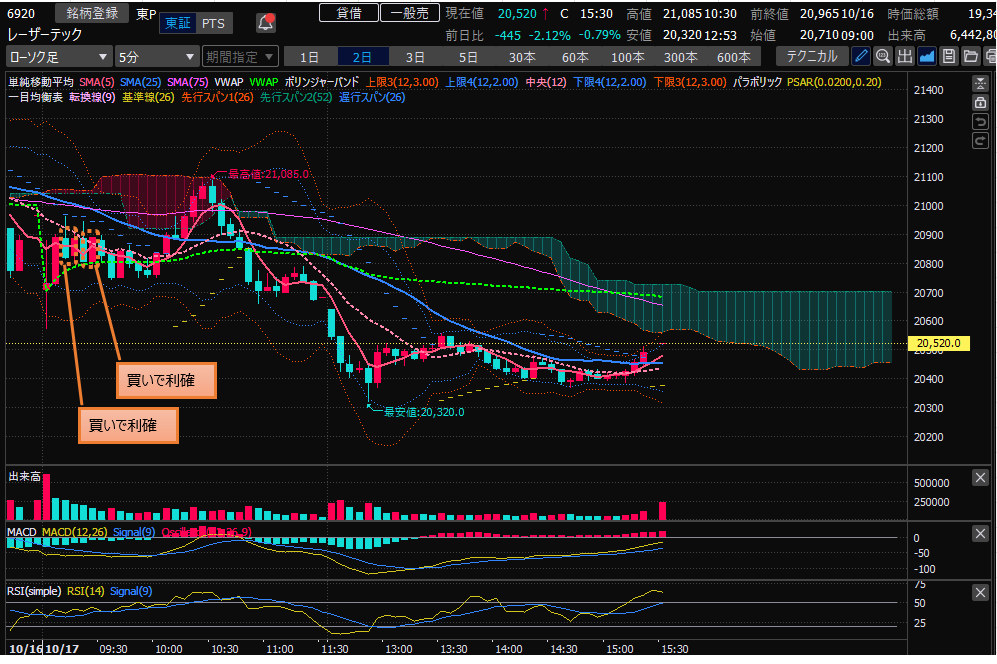This screenshot has width=997, height=664.
Task: Click the 出 volume display icon
Action: click(x=905, y=56)
